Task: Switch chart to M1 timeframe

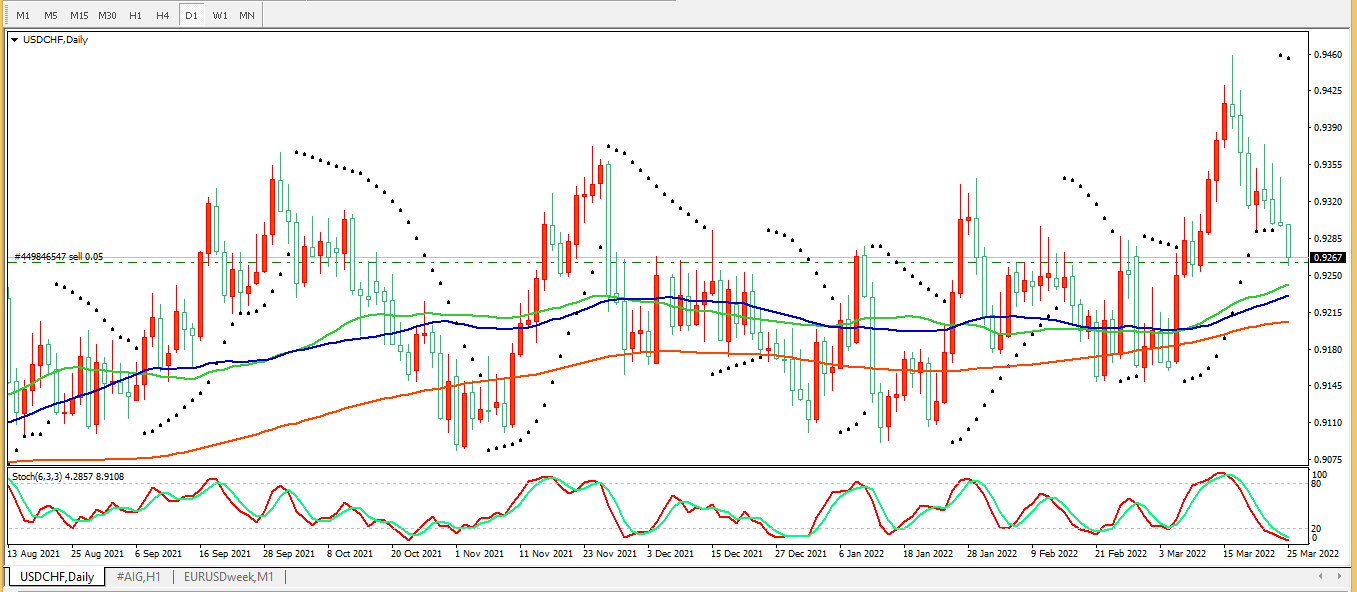Action: [23, 16]
